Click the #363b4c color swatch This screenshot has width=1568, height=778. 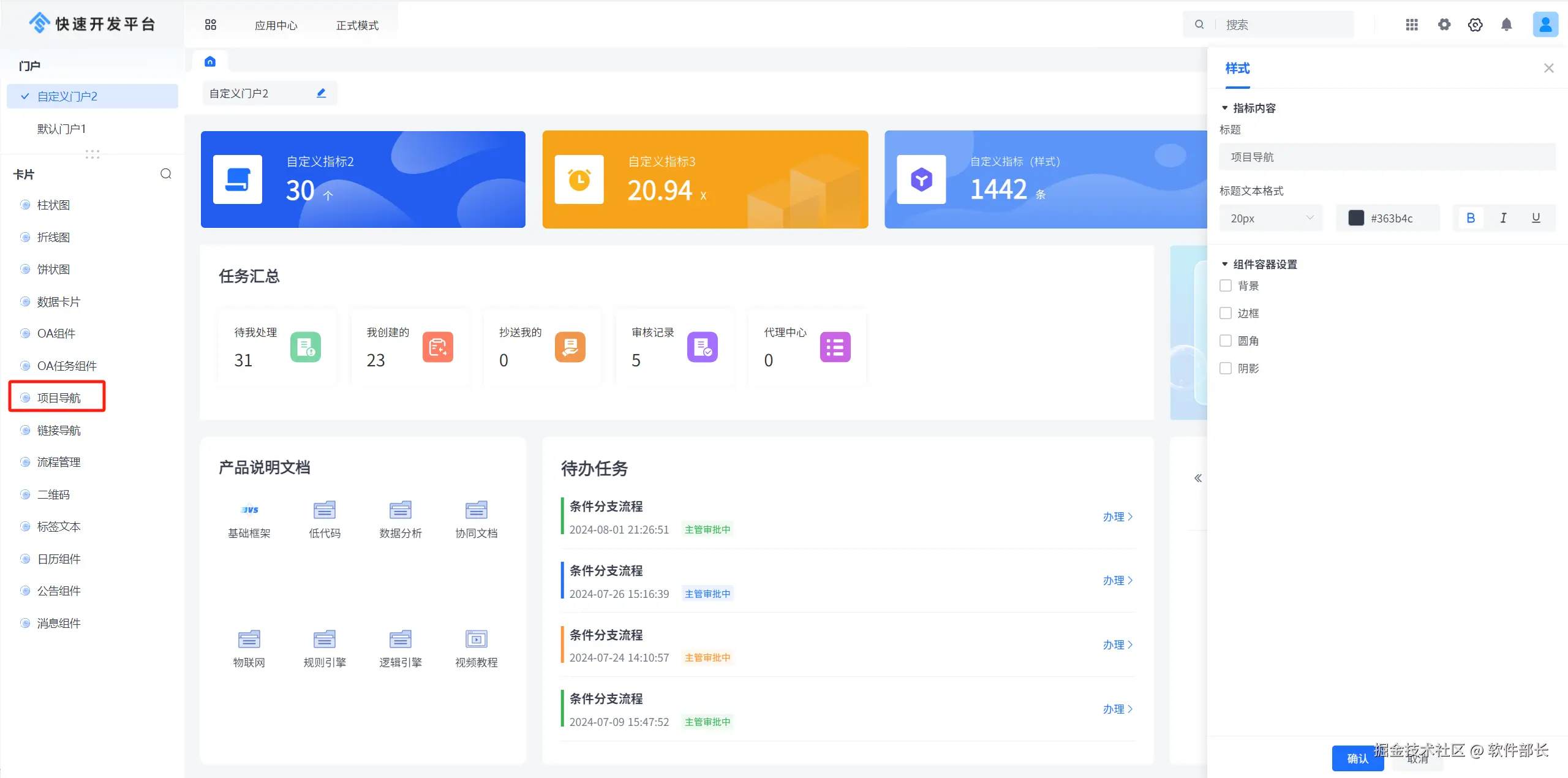[x=1356, y=218]
